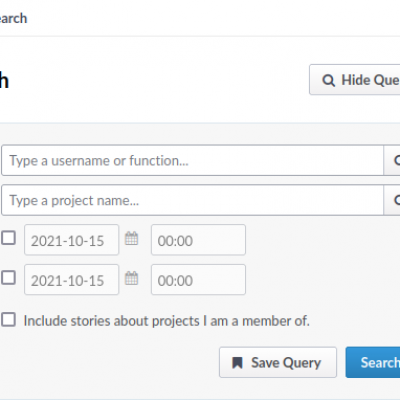Open the first date calendar picker icon
Image resolution: width=400 pixels, height=400 pixels.
tap(131, 238)
